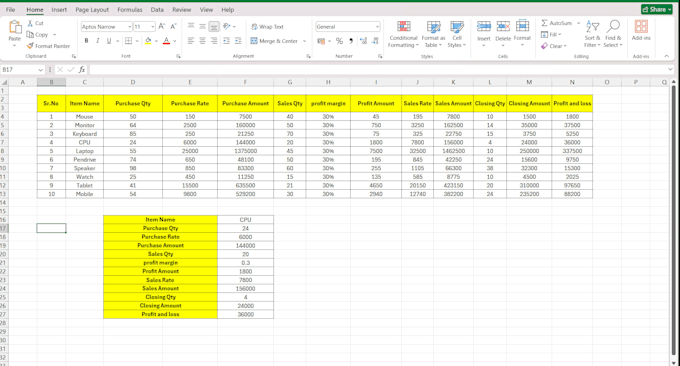The image size is (680, 366).
Task: Switch to the Formulas tab
Action: point(130,10)
